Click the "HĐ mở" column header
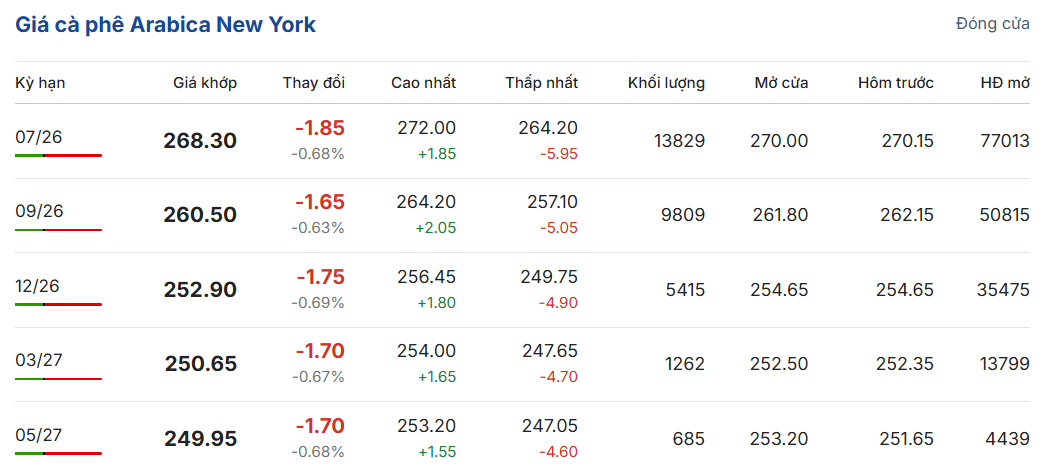The height and width of the screenshot is (473, 1043). [1005, 83]
